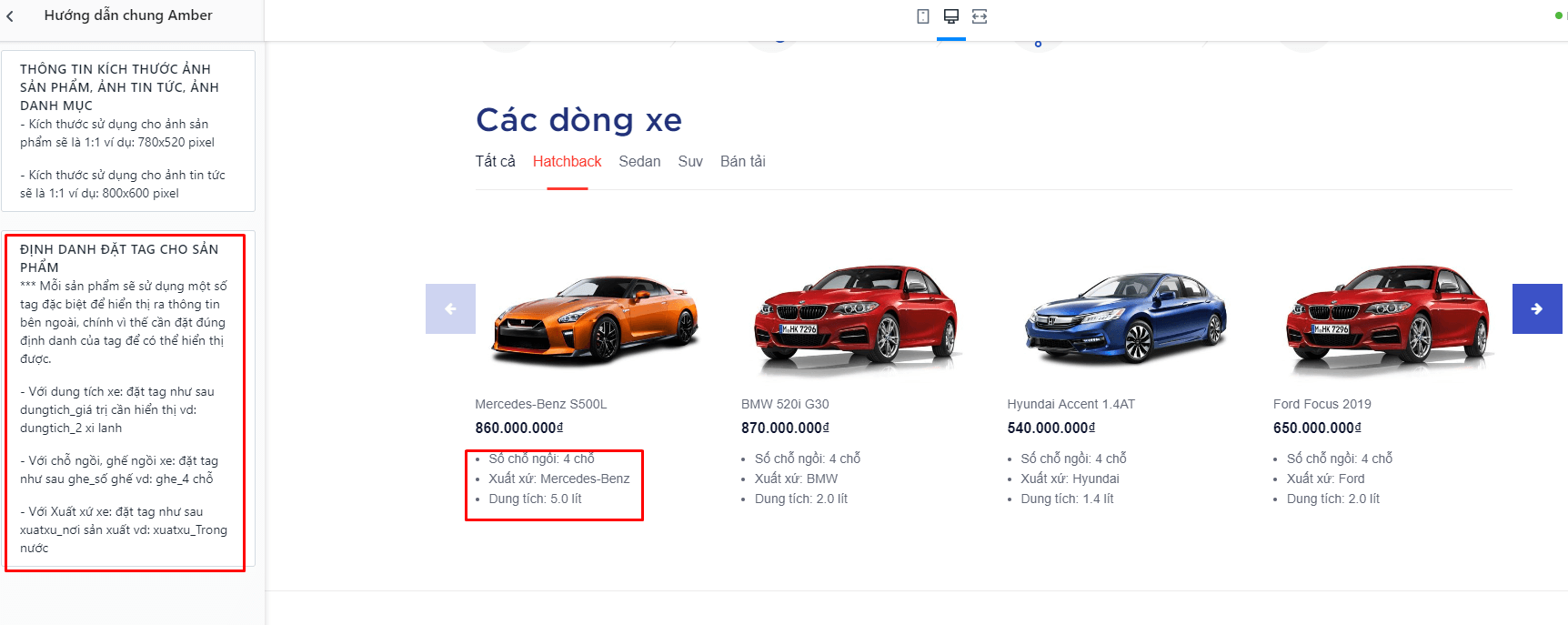The image size is (1568, 625).
Task: Go back using the left chevron
Action: tap(10, 16)
